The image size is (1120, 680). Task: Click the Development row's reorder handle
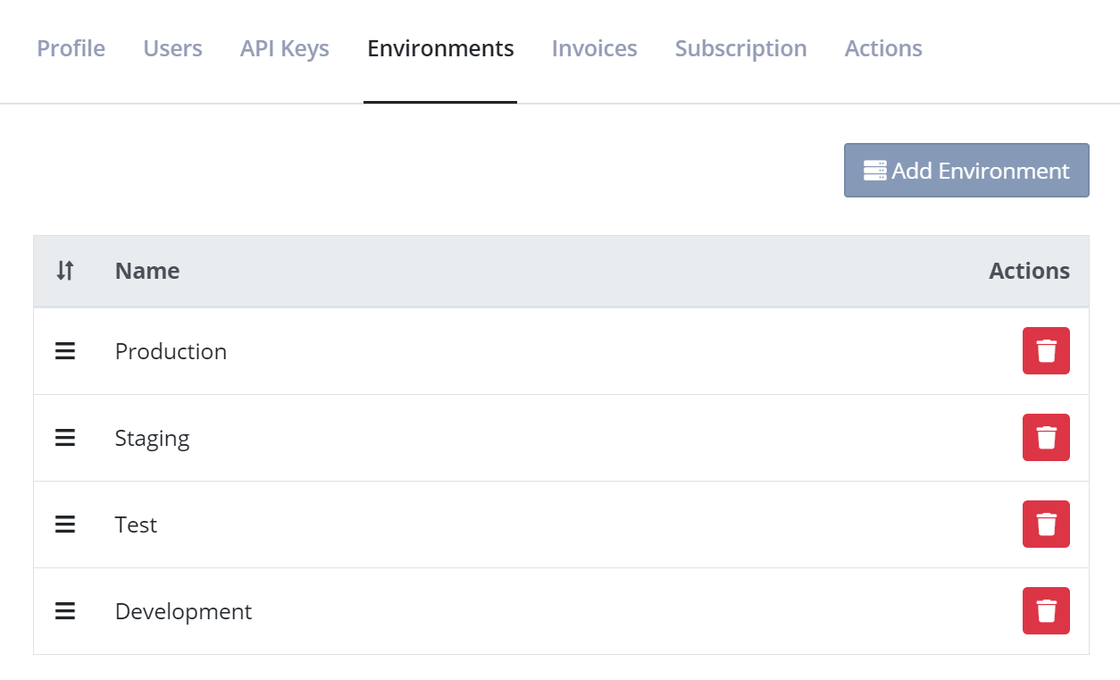coord(65,611)
